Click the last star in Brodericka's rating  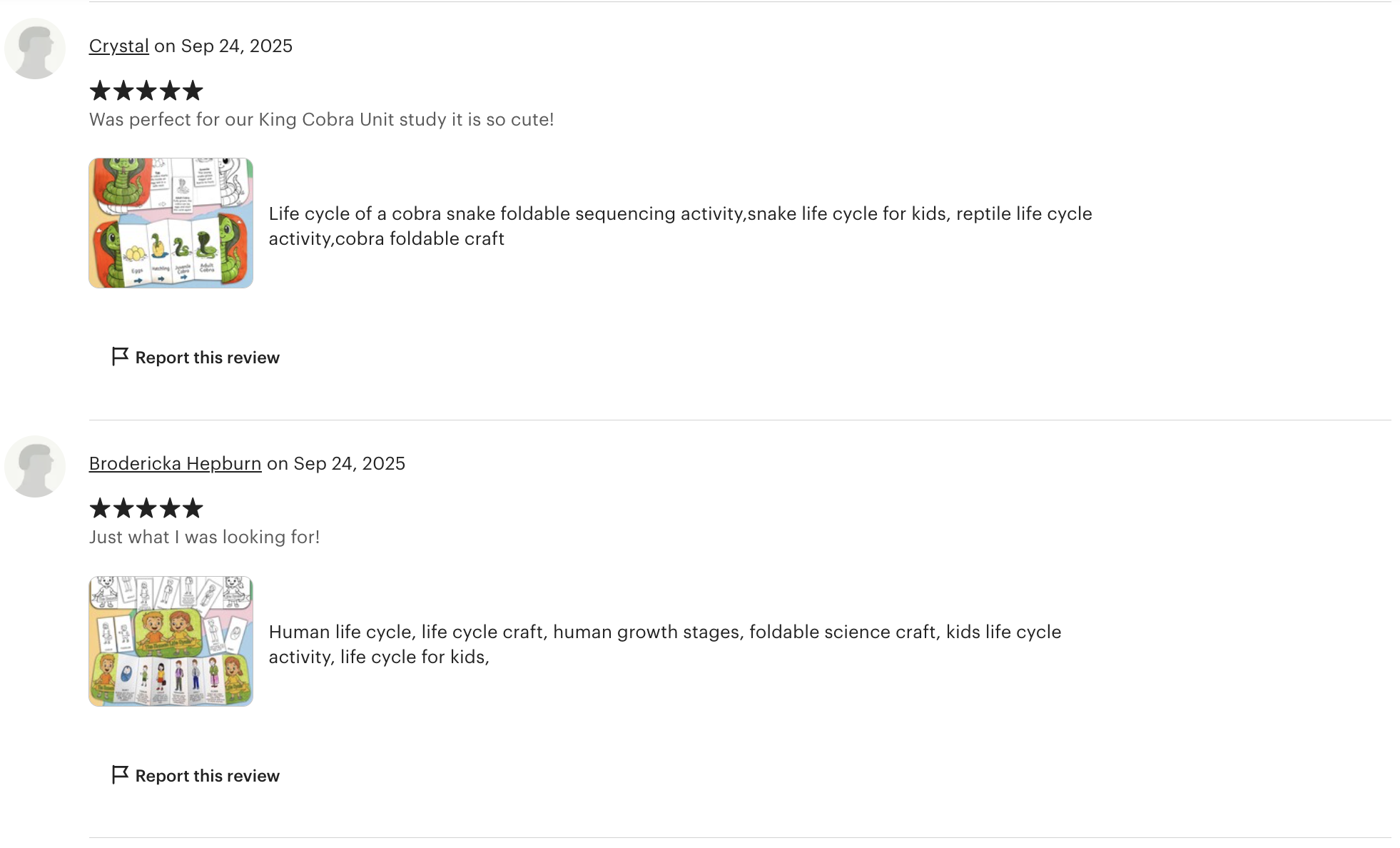[193, 508]
